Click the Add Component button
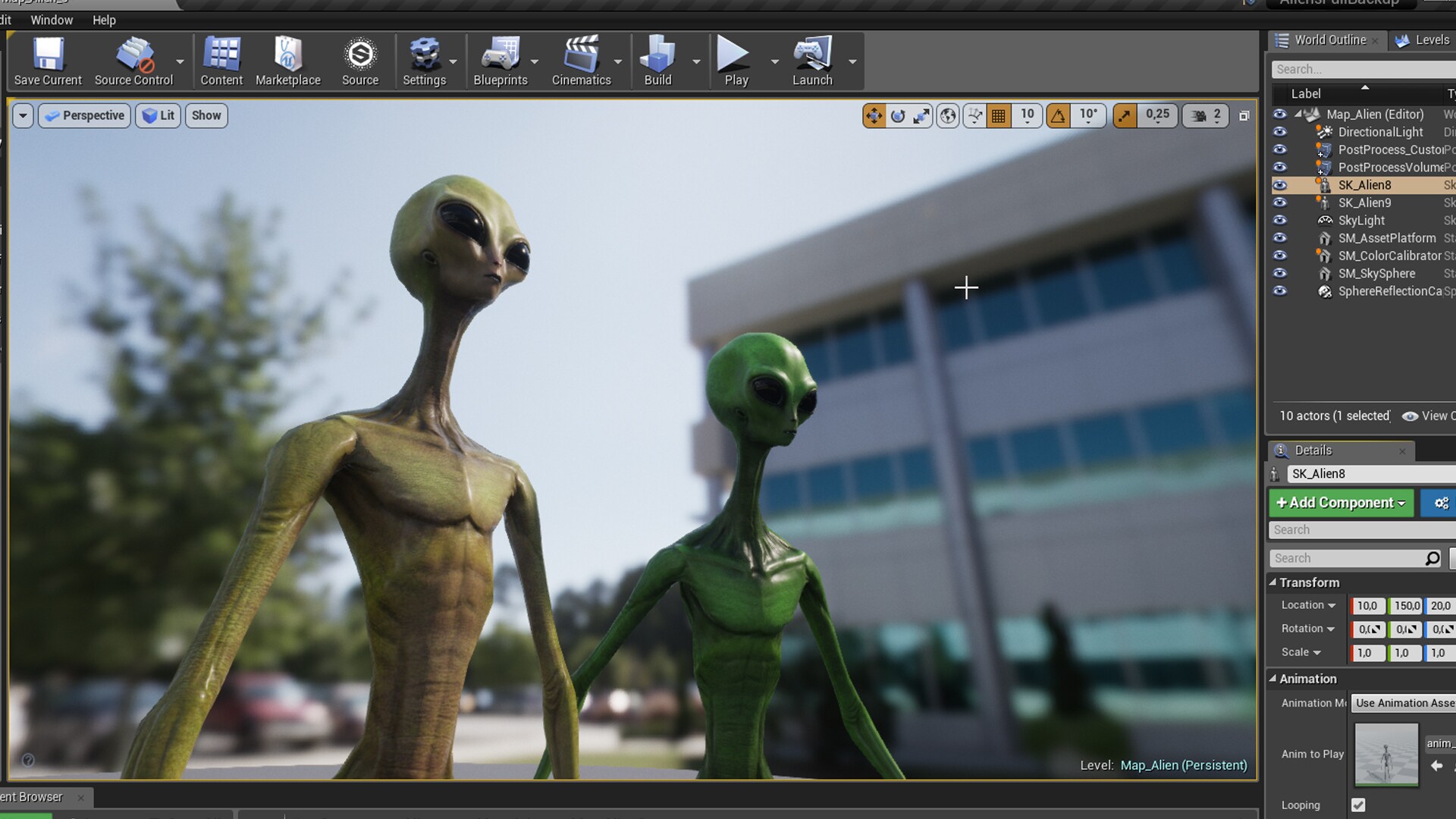 point(1340,503)
